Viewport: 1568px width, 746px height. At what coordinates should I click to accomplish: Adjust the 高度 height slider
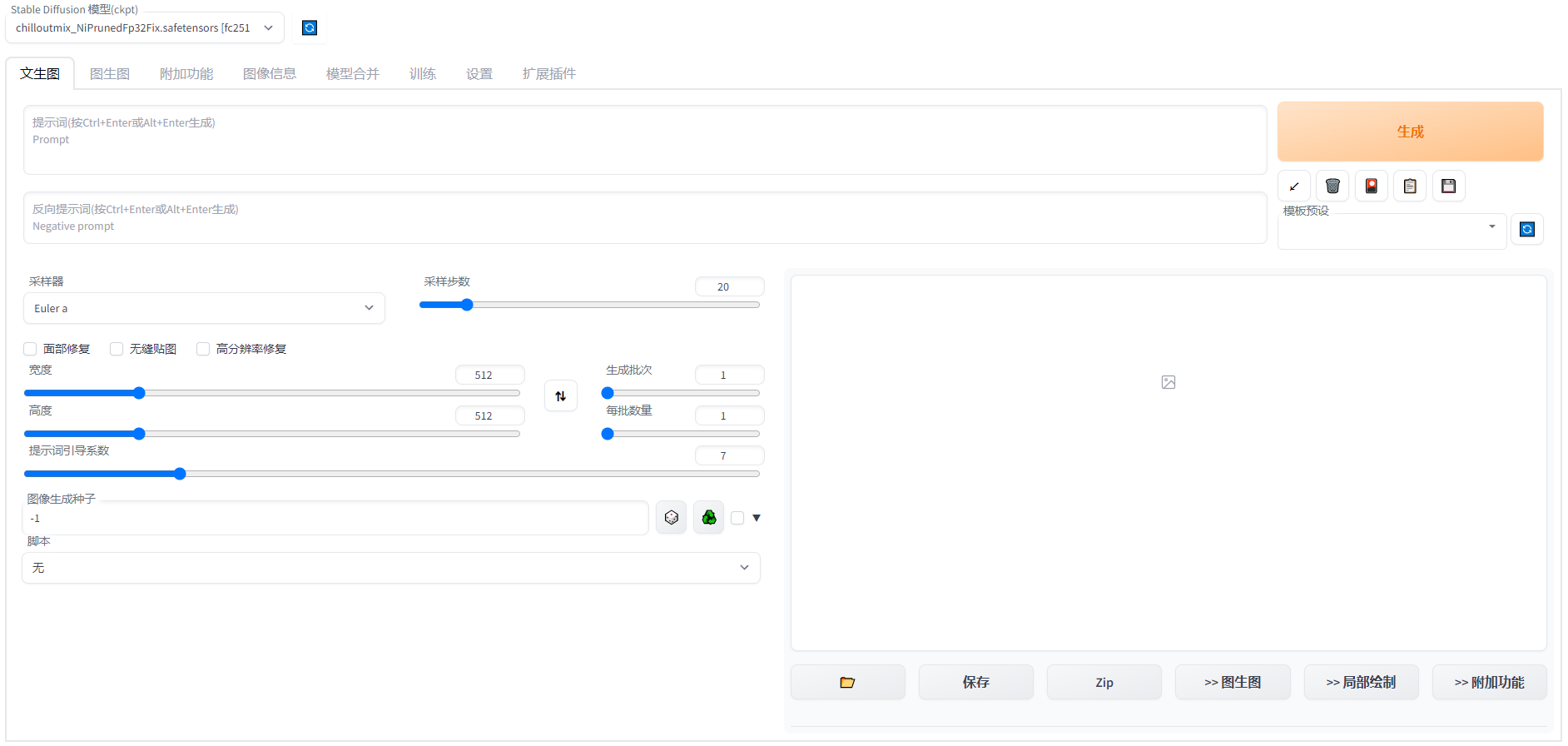point(272,434)
